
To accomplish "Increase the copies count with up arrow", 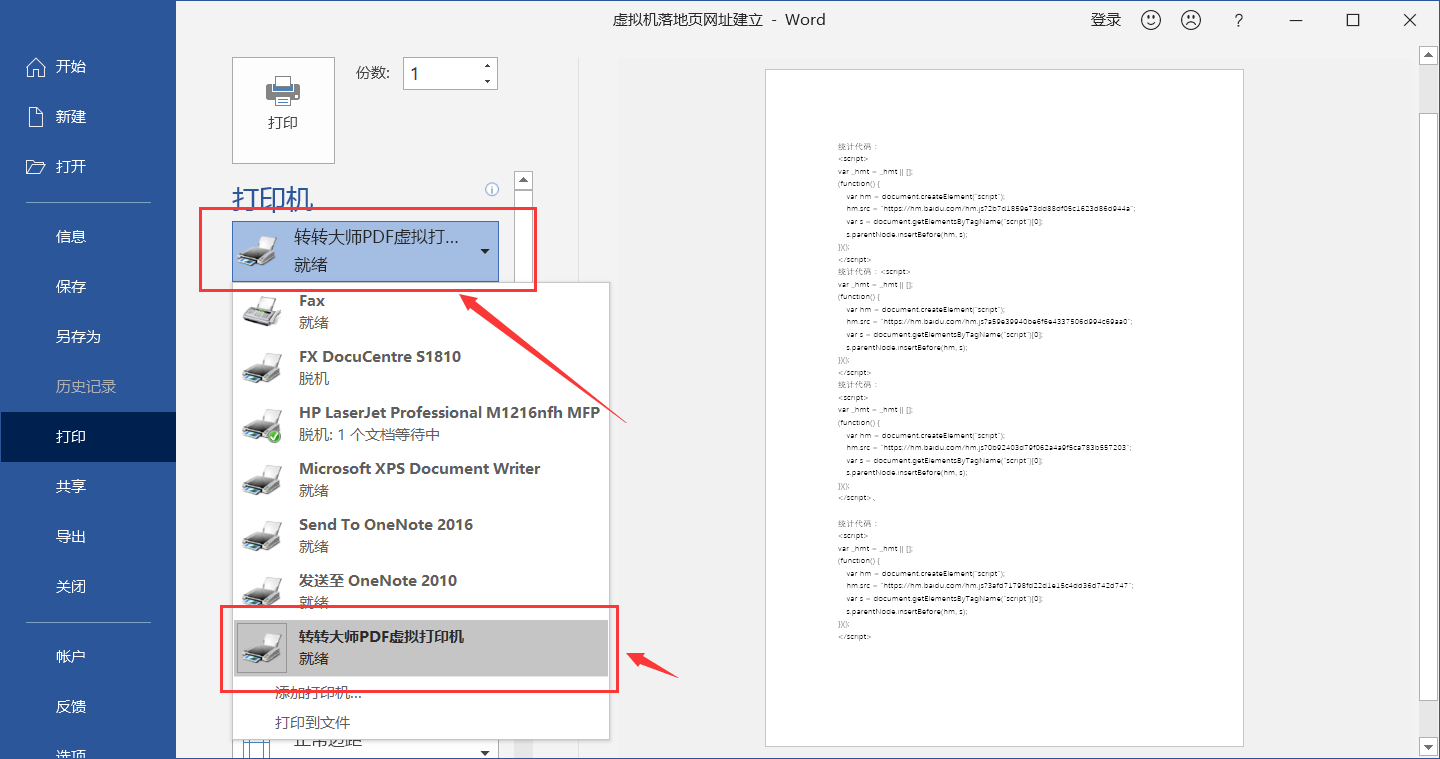I will [x=487, y=66].
